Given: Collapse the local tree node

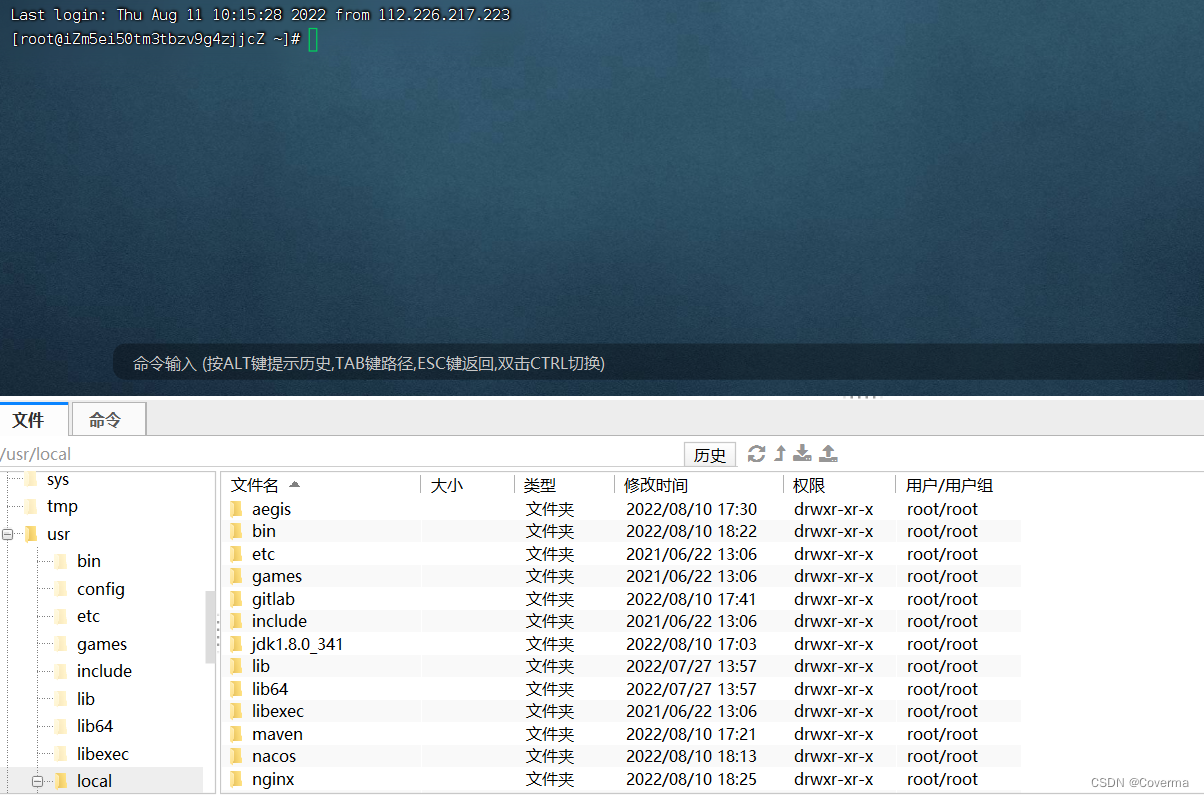Looking at the screenshot, I should coord(37,782).
